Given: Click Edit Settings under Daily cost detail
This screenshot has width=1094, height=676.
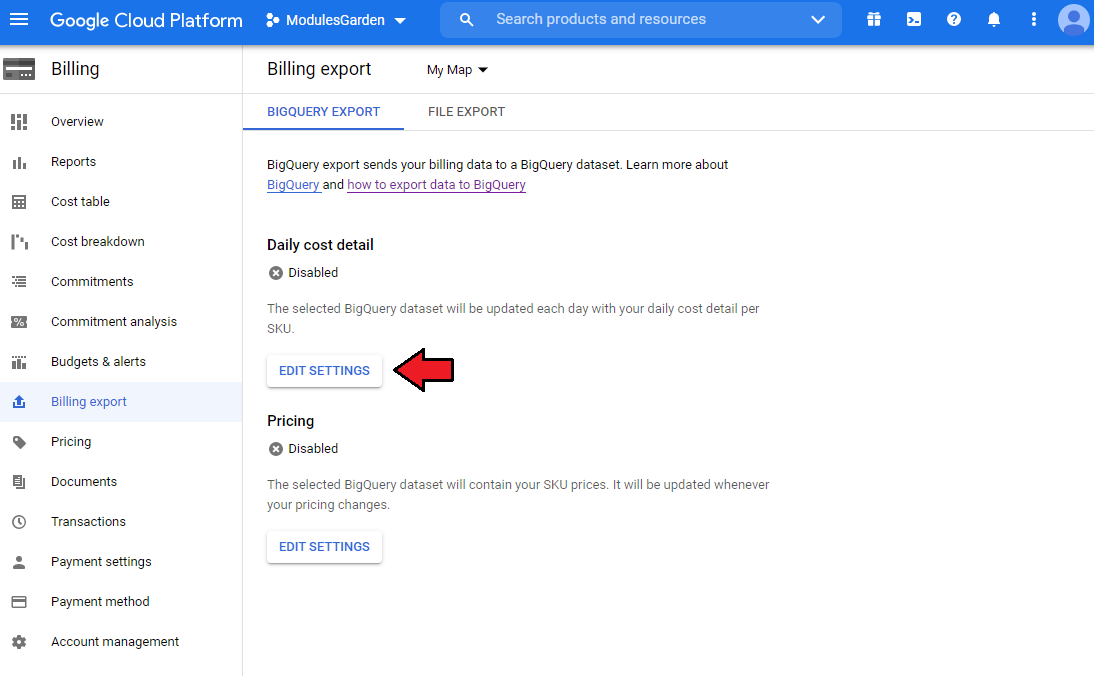Looking at the screenshot, I should (x=324, y=370).
